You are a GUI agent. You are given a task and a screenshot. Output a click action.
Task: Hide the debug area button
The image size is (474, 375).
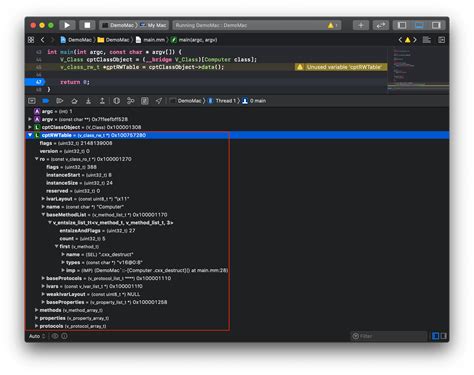coord(32,101)
